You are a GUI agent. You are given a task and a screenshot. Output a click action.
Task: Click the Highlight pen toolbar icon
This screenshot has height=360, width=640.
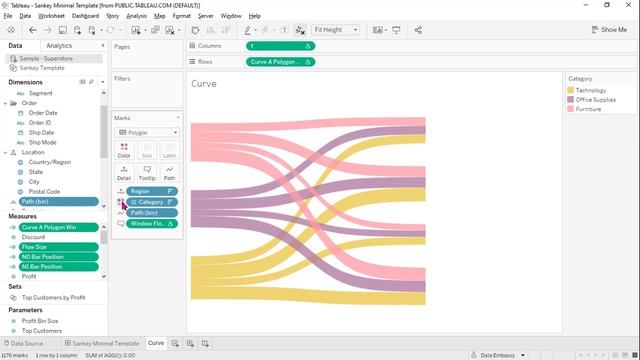[x=247, y=30]
